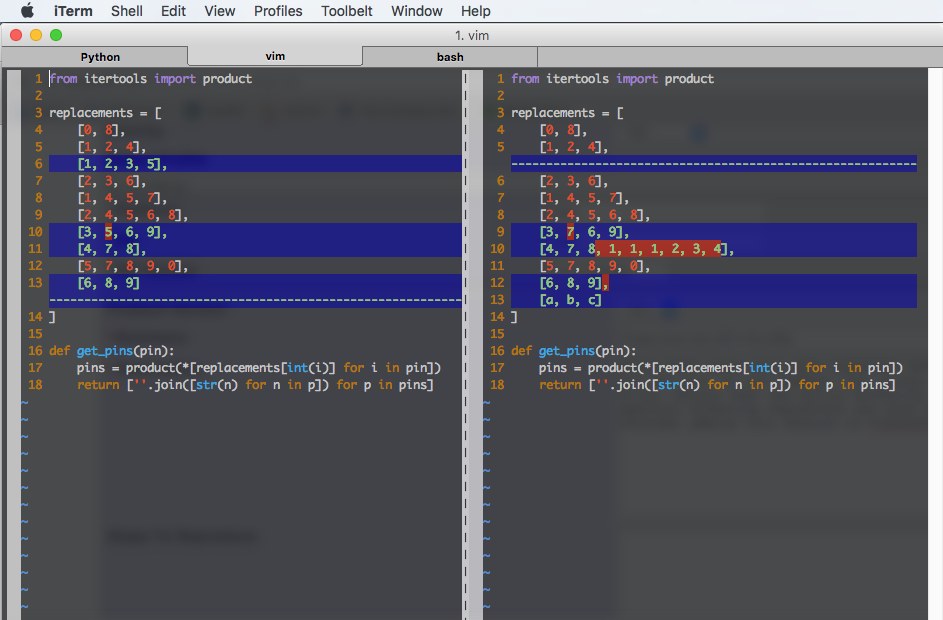Click the vertical split divider between diff panes
Viewport: 943px width, 620px height.
point(466,340)
